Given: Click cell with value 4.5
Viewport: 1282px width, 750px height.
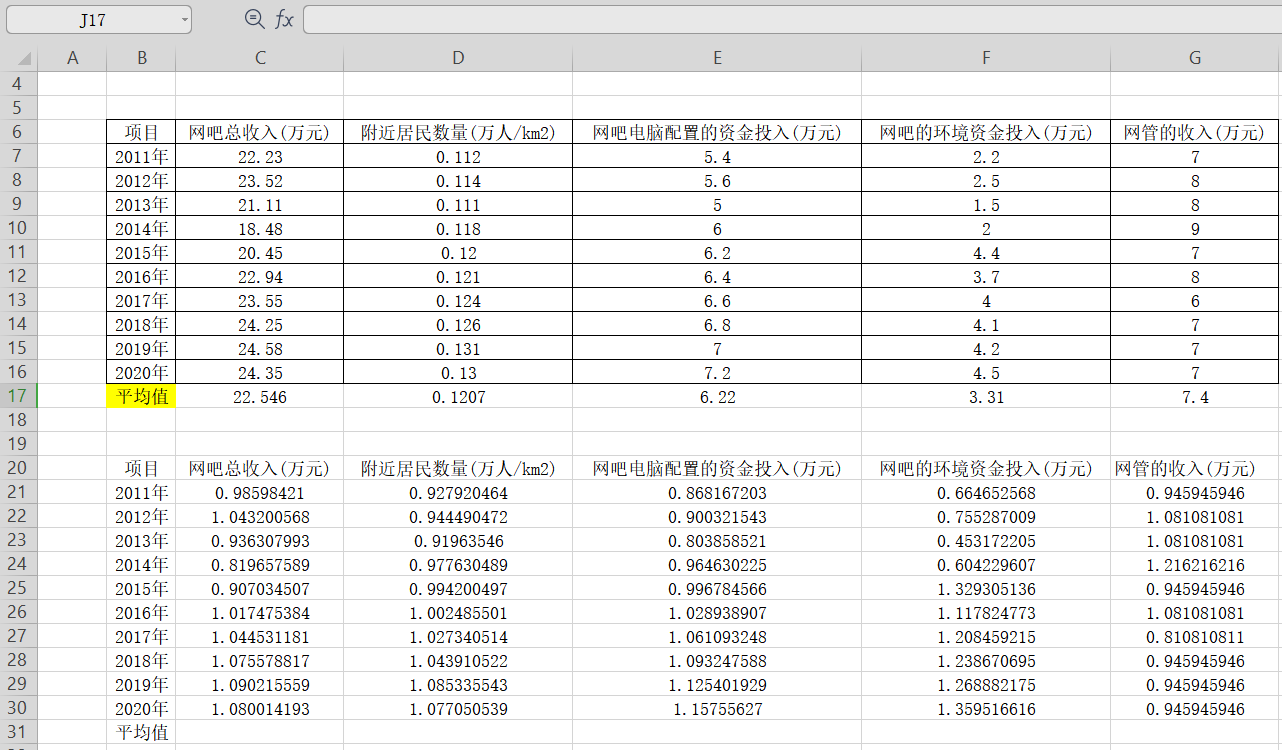Looking at the screenshot, I should pos(986,372).
